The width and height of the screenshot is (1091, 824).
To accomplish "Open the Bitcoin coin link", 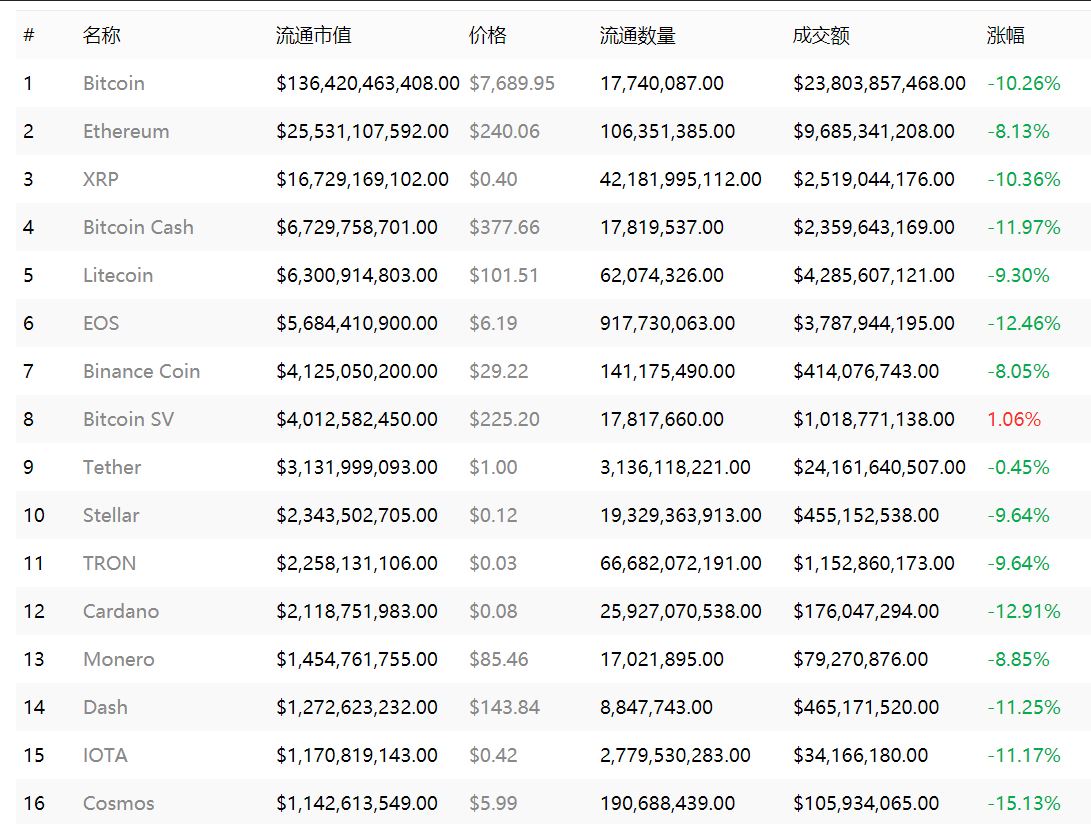I will pos(113,84).
